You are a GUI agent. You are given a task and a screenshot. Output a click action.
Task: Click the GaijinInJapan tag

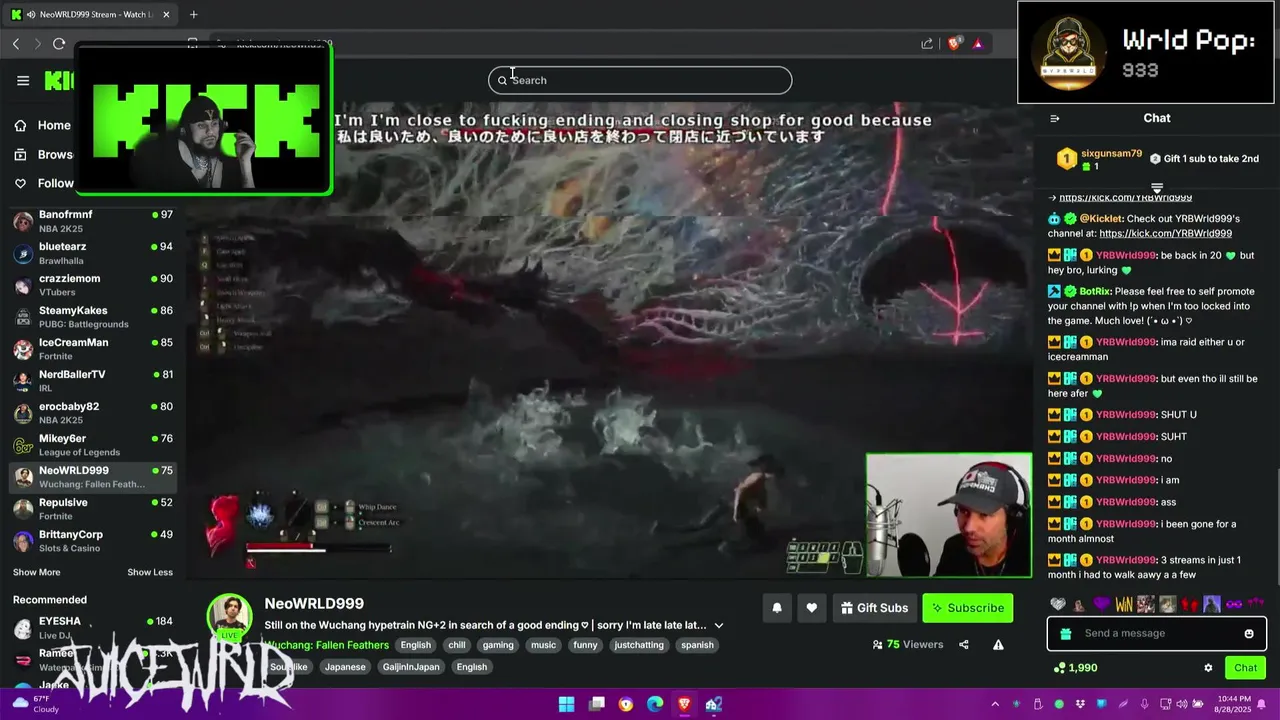coord(411,667)
